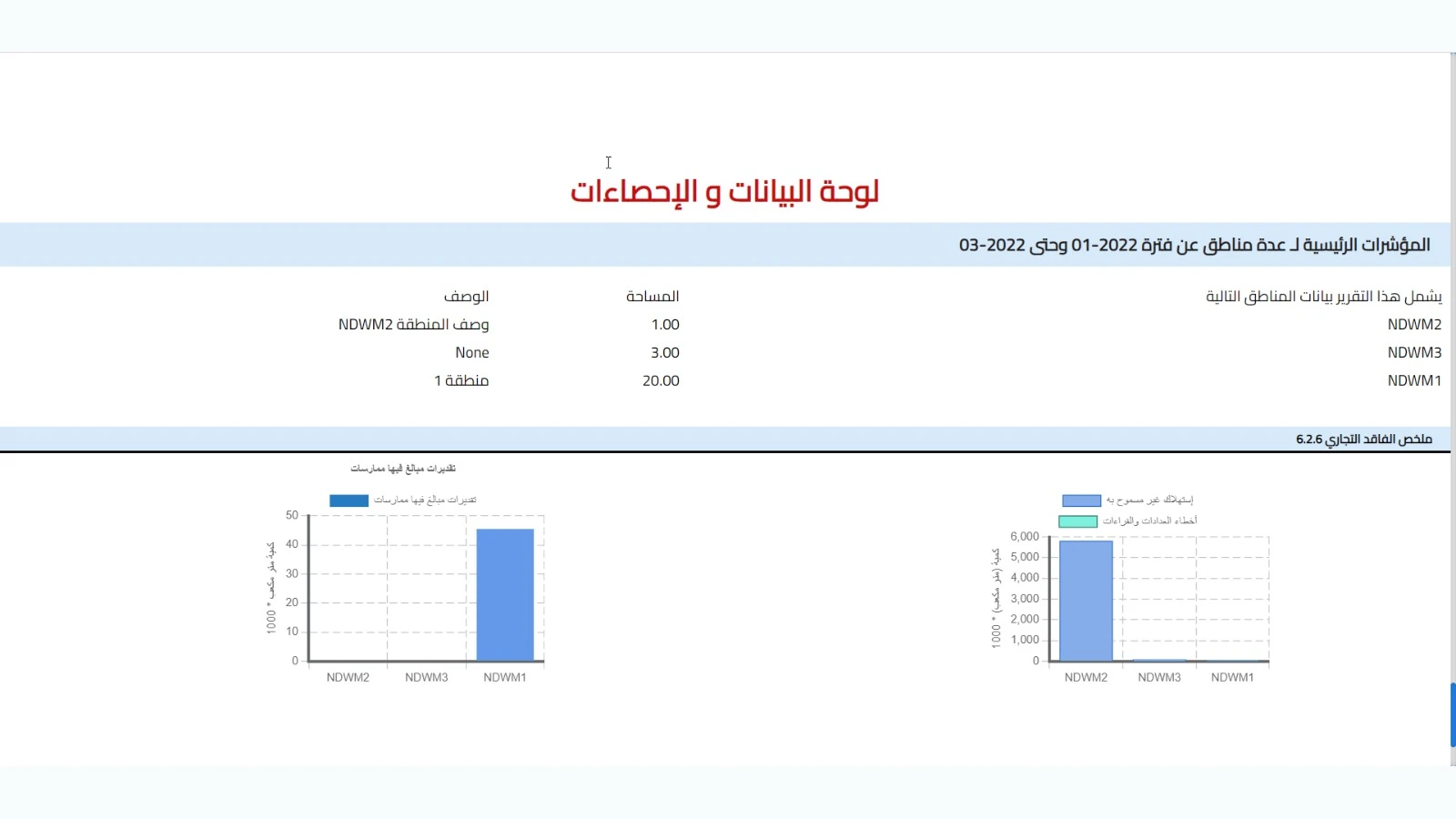This screenshot has height=819, width=1456.
Task: Select the area value 20.00
Action: 661,381
